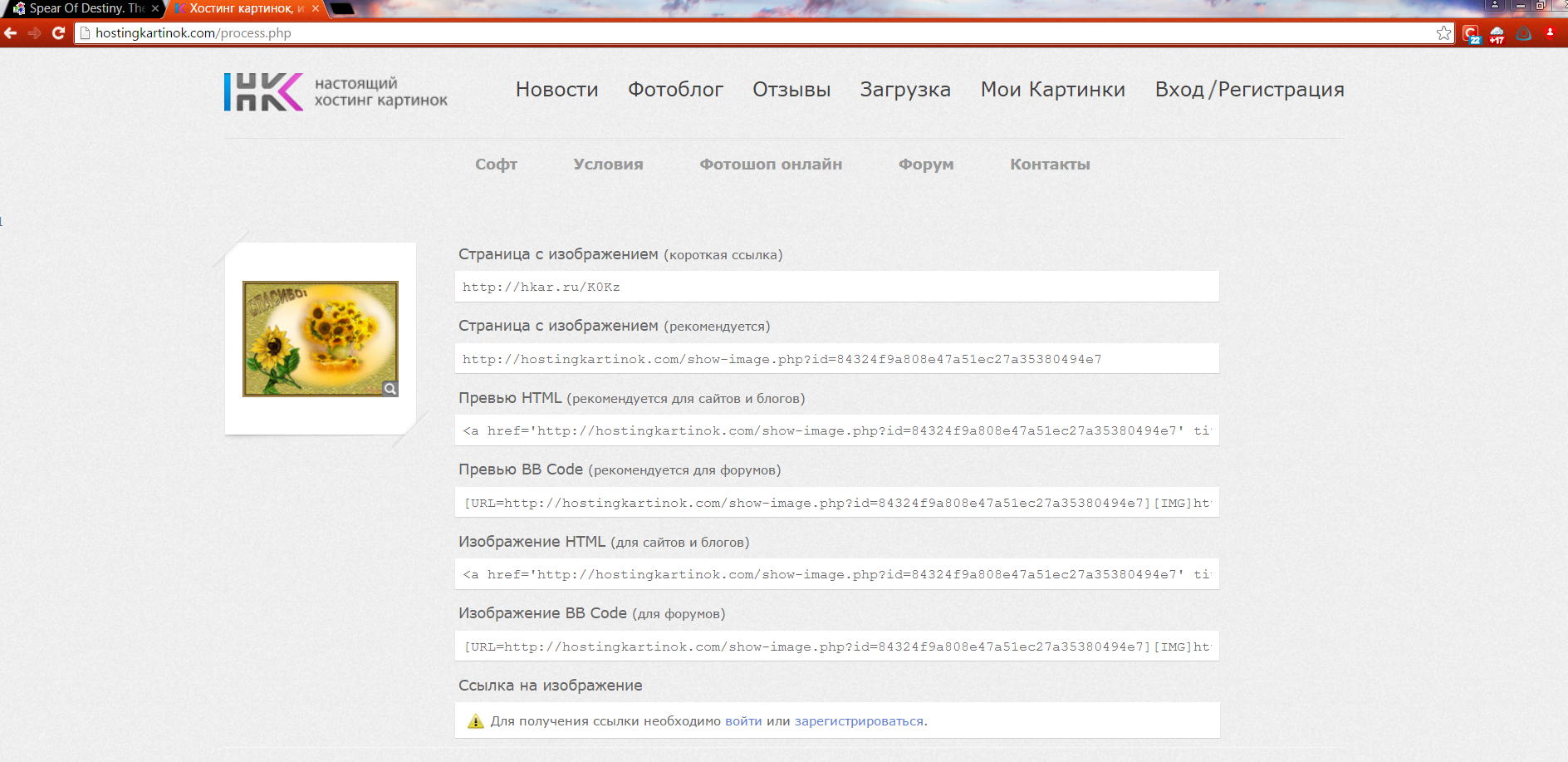The image size is (1568, 762).
Task: Click the 'Превью BB Code' label
Action: 521,469
